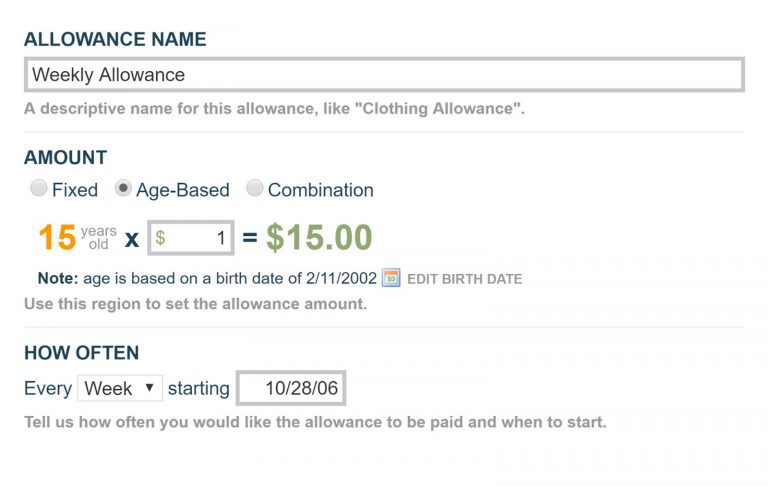Click the Fixed option label

[x=75, y=190]
